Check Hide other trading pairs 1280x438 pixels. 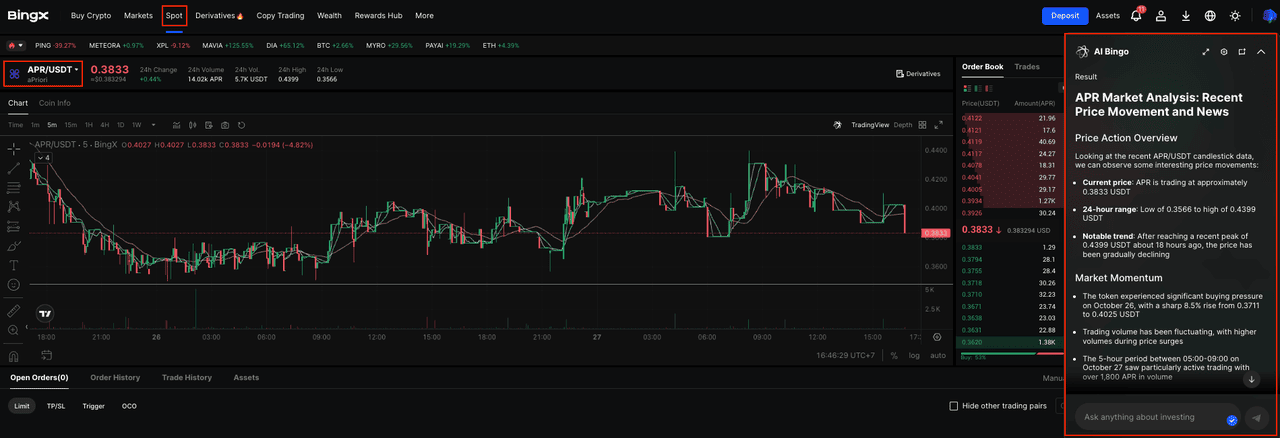coord(954,406)
